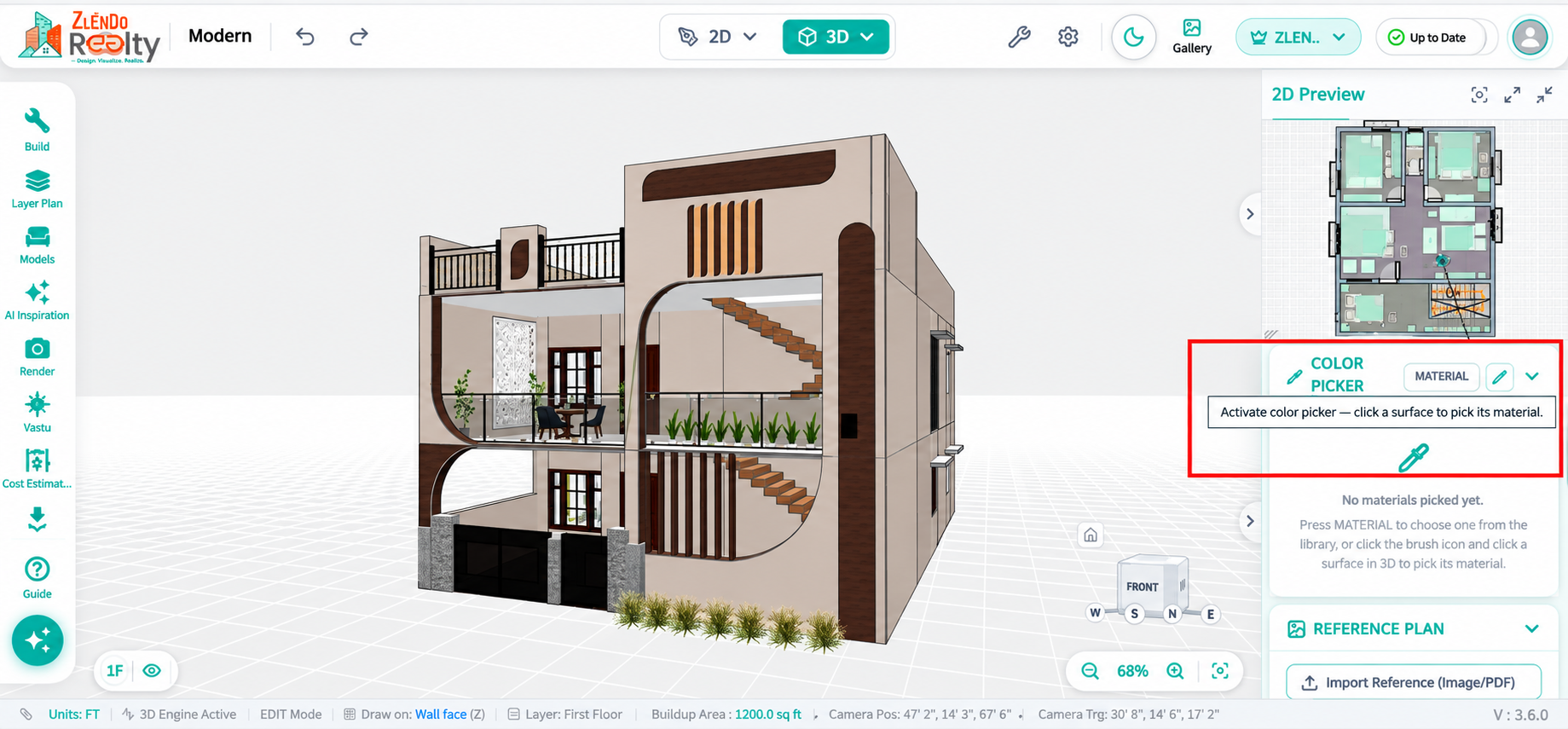Toggle dark mode moon button
Image resolution: width=1568 pixels, height=729 pixels.
[x=1133, y=37]
